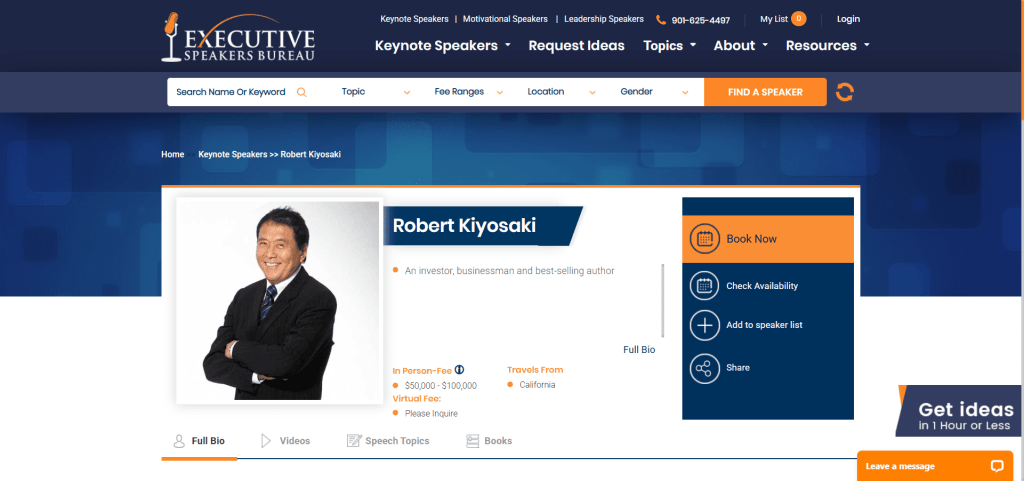The image size is (1024, 481).
Task: Click the search magnifier icon
Action: (x=302, y=92)
